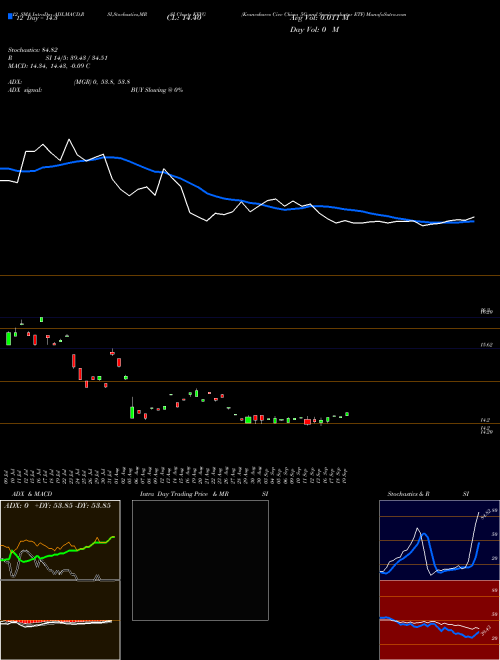
Task: Click the 'ADX signal:' label
Action: pos(25,90)
